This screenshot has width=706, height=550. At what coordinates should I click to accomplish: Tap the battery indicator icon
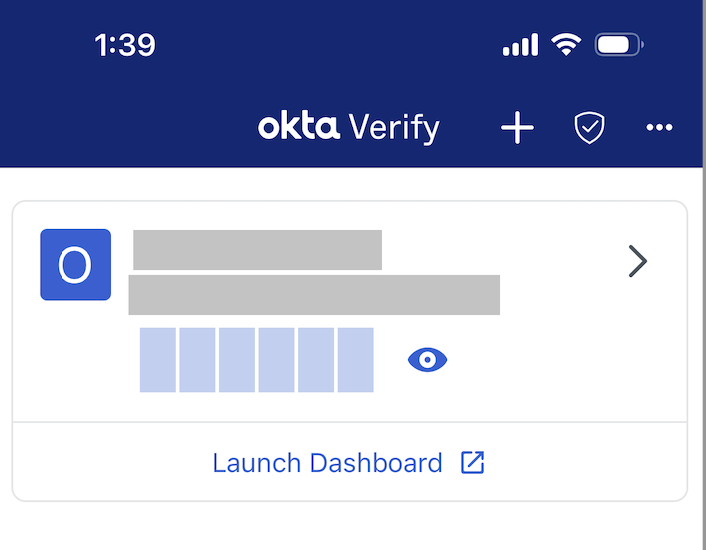(x=619, y=45)
